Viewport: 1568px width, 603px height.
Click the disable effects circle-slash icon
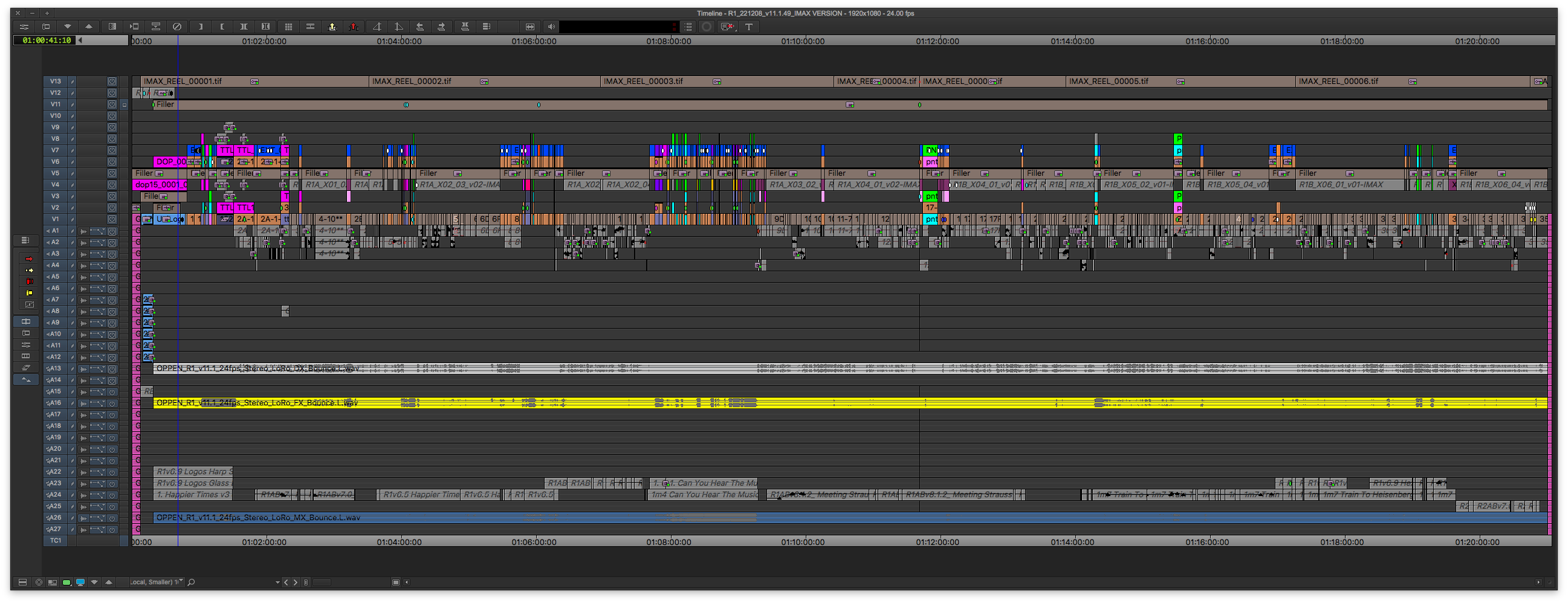click(x=177, y=27)
